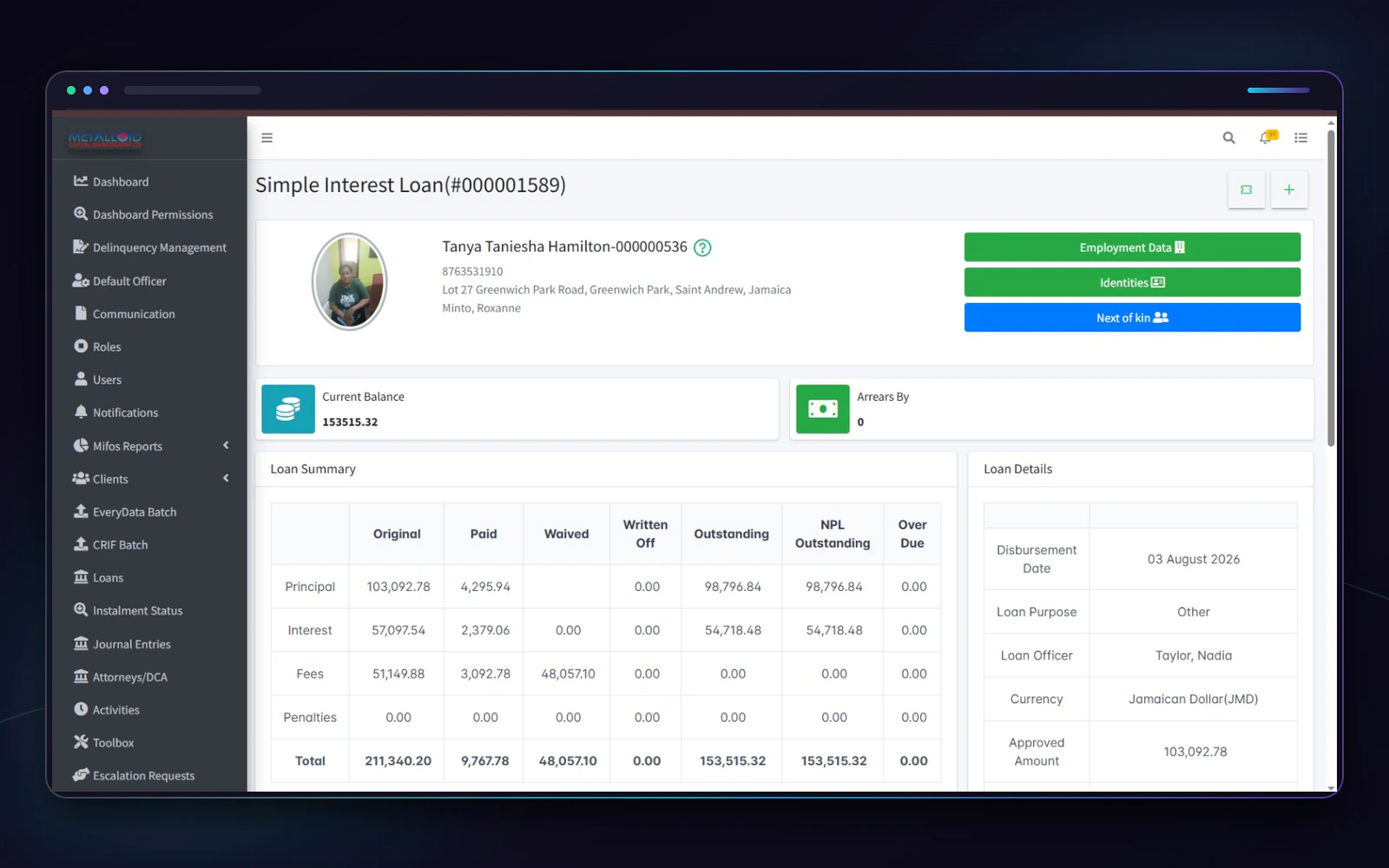Click the client profile photo
This screenshot has height=868, width=1389.
click(x=349, y=281)
